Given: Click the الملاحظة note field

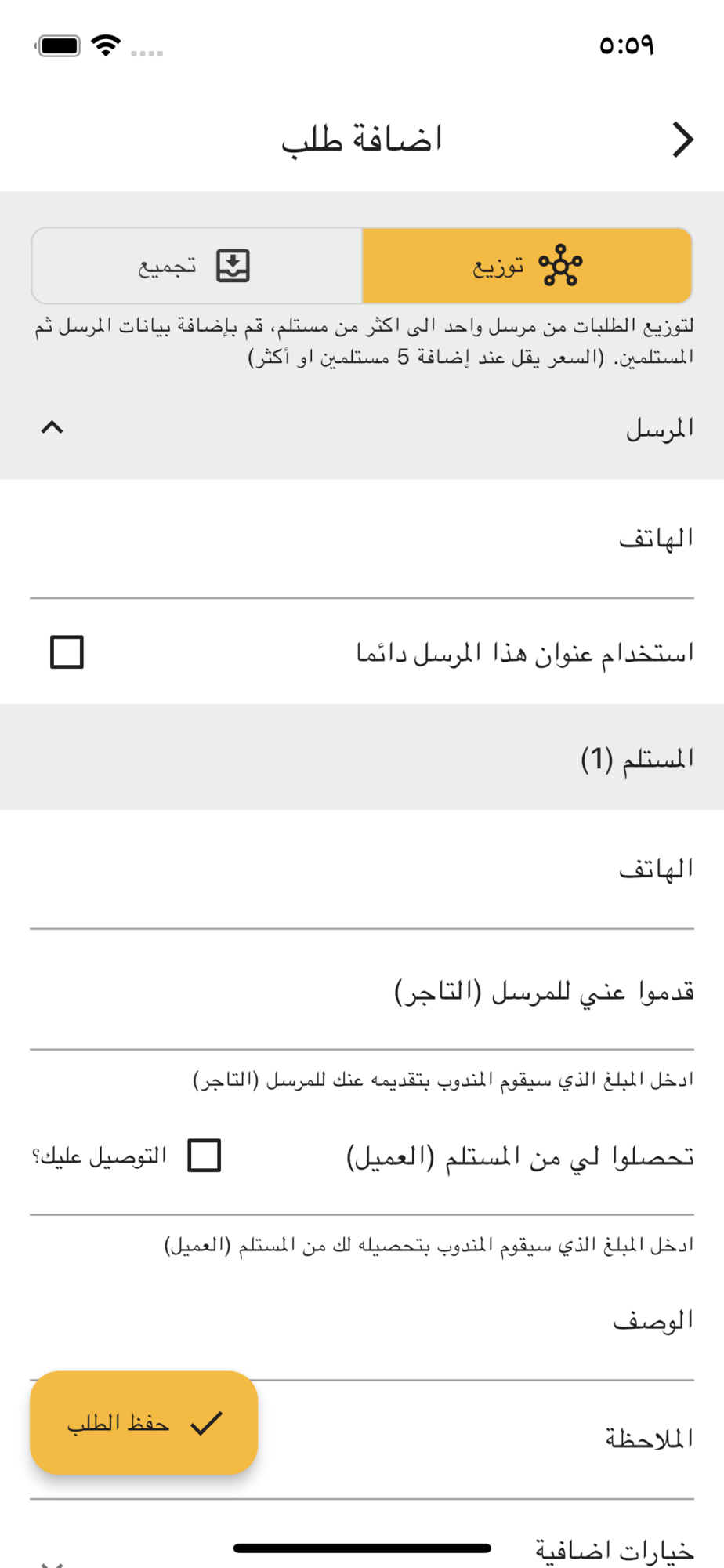Looking at the screenshot, I should (362, 1439).
